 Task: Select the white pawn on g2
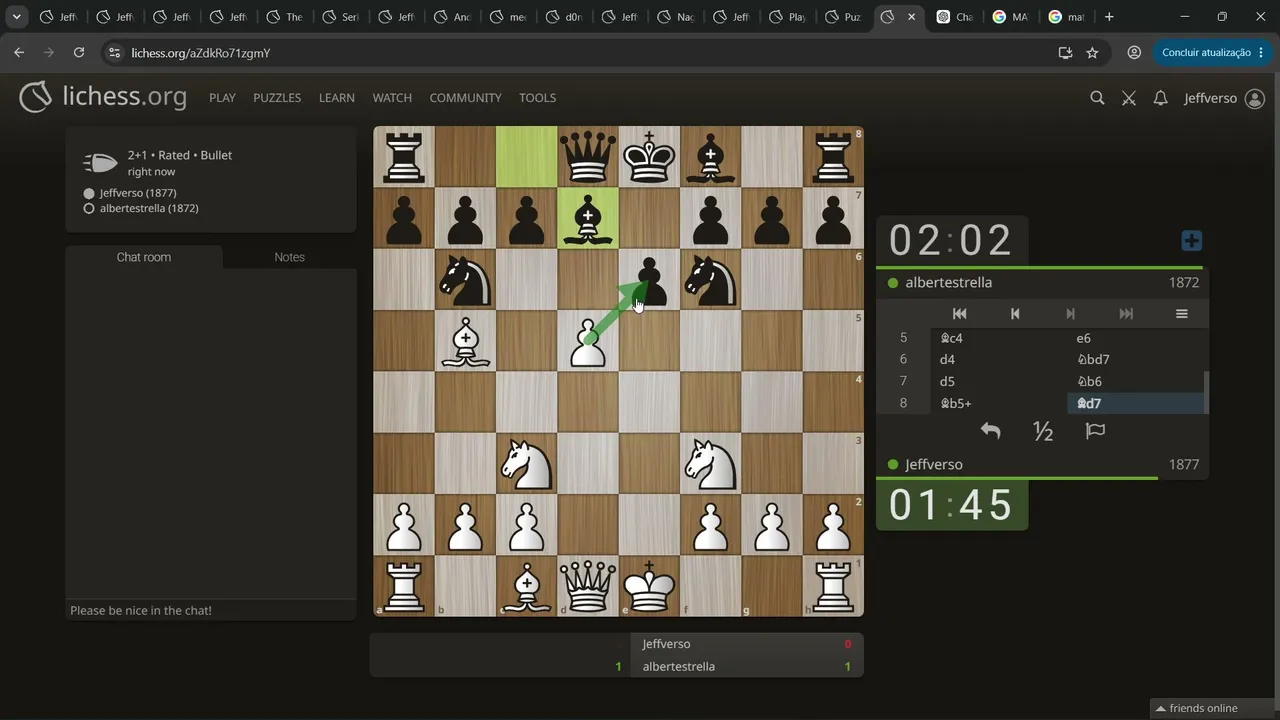click(772, 525)
